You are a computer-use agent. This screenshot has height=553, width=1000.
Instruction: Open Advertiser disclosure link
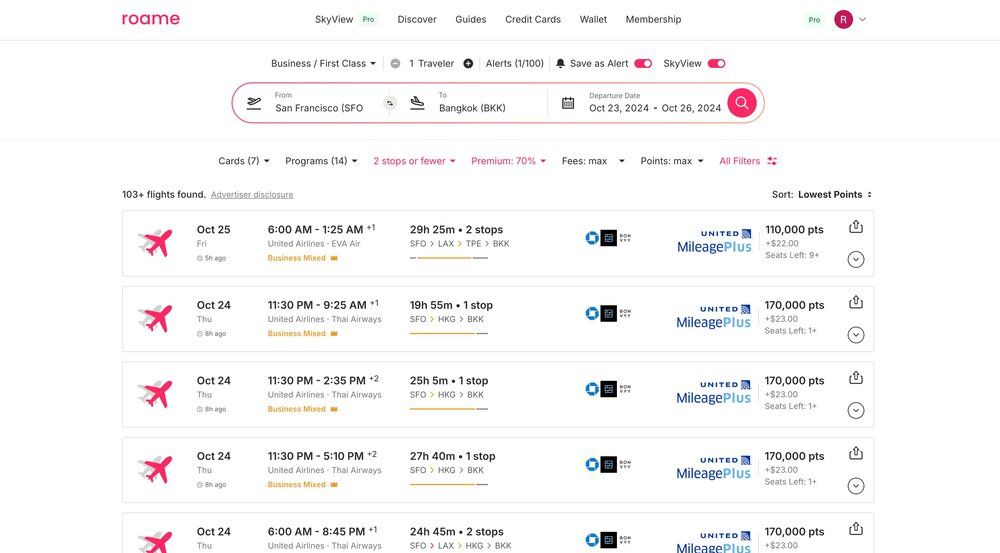pyautogui.click(x=252, y=195)
